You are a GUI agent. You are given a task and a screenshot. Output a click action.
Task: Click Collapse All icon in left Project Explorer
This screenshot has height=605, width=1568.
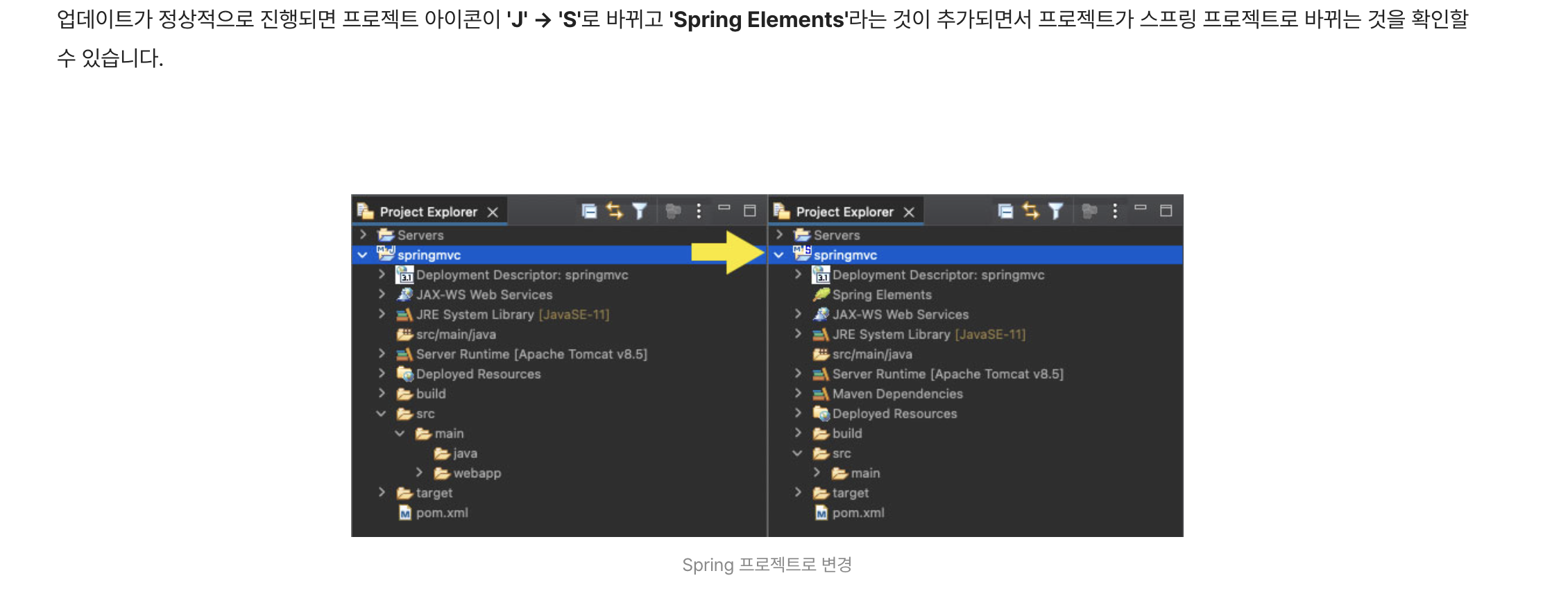(x=589, y=211)
